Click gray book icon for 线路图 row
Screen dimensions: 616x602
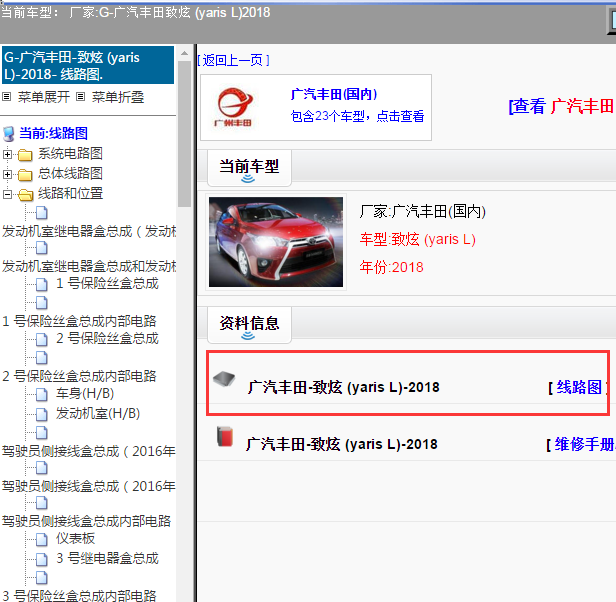coord(224,379)
